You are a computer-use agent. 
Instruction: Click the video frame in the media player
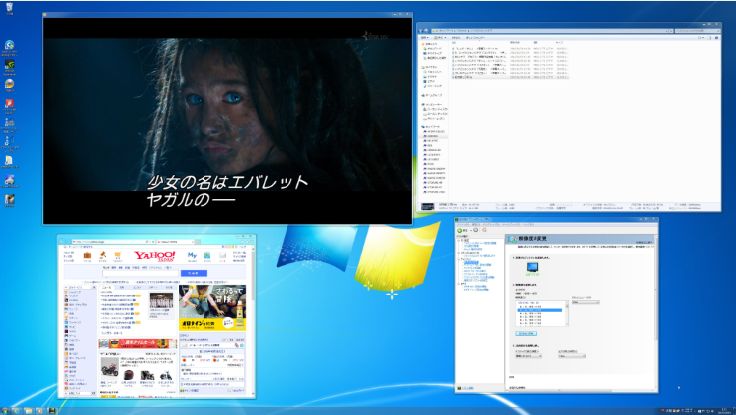[x=228, y=121]
